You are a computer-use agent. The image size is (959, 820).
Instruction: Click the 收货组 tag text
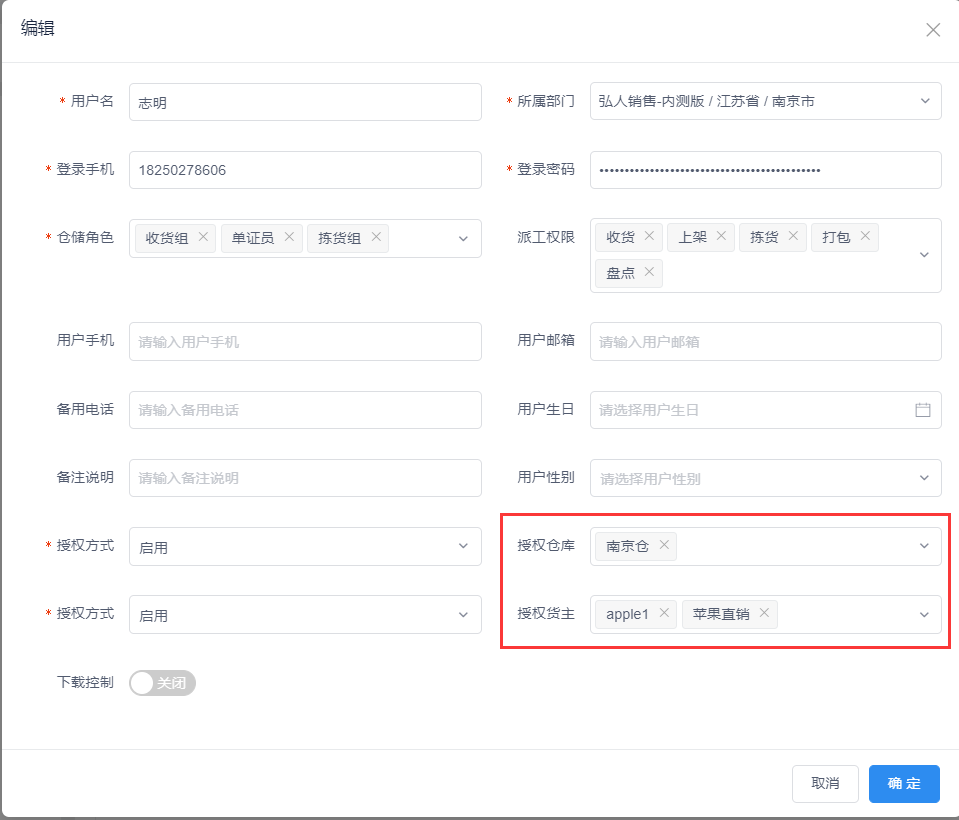(x=166, y=238)
